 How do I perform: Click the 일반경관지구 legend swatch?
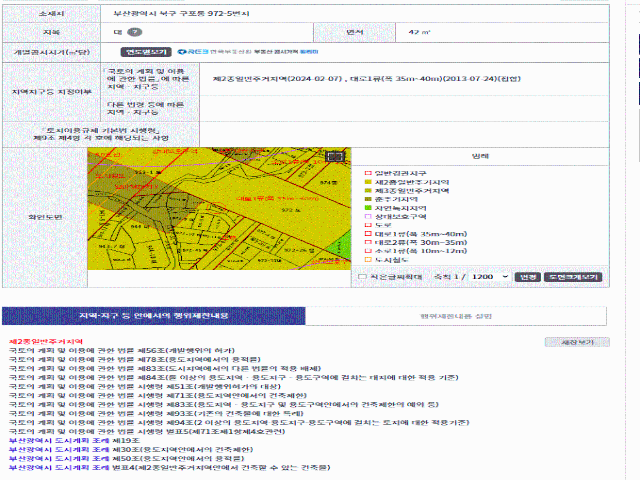[x=368, y=173]
